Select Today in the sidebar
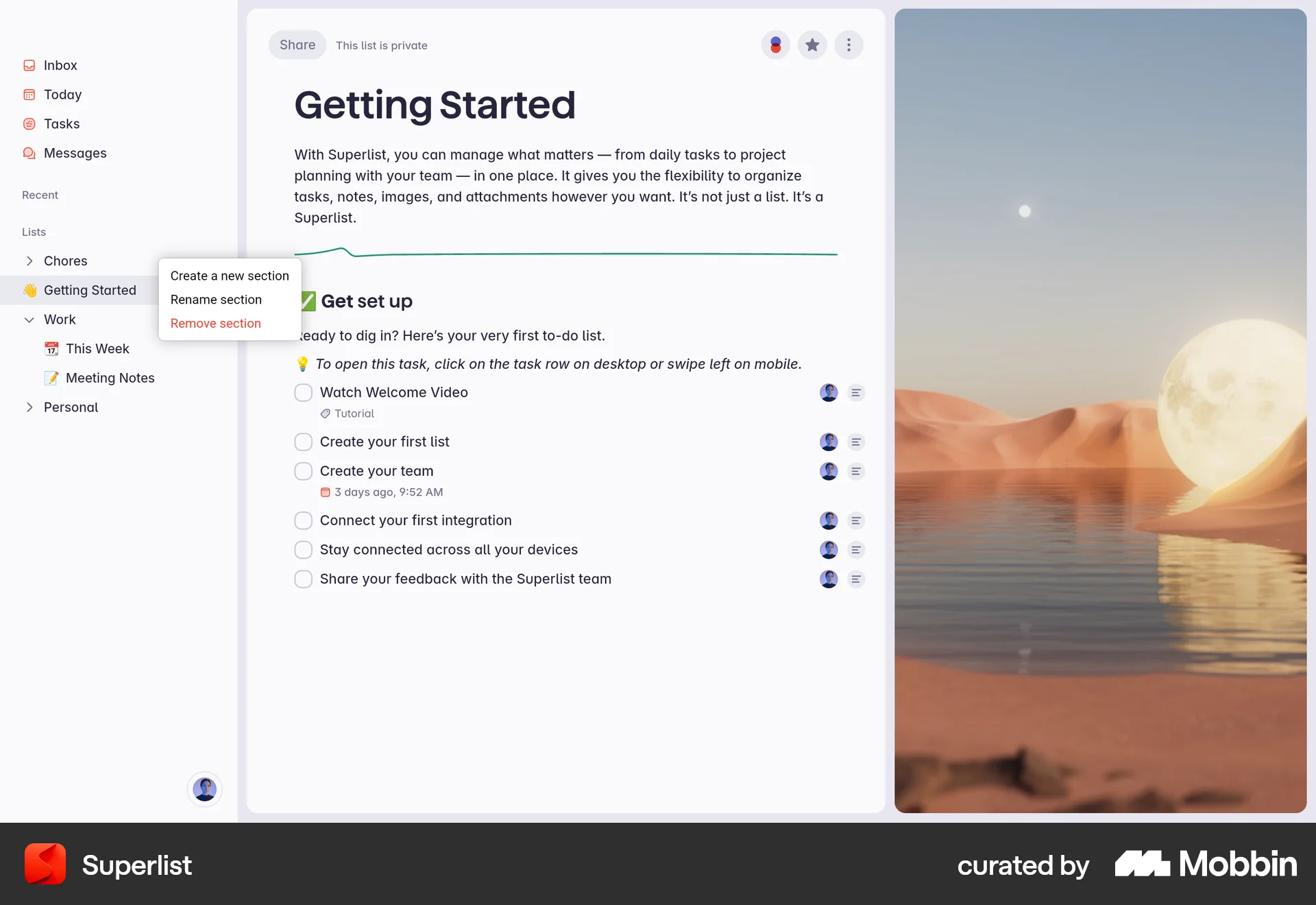The width and height of the screenshot is (1316, 905). click(62, 94)
